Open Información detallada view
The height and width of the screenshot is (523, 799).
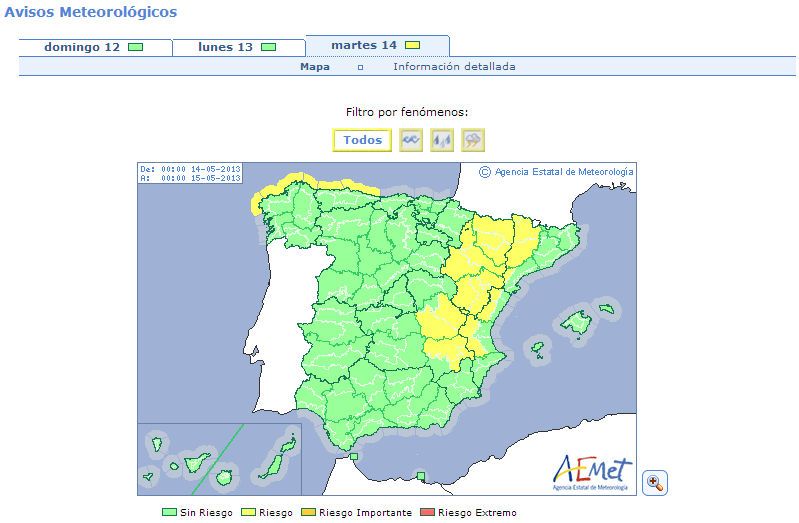pos(454,67)
